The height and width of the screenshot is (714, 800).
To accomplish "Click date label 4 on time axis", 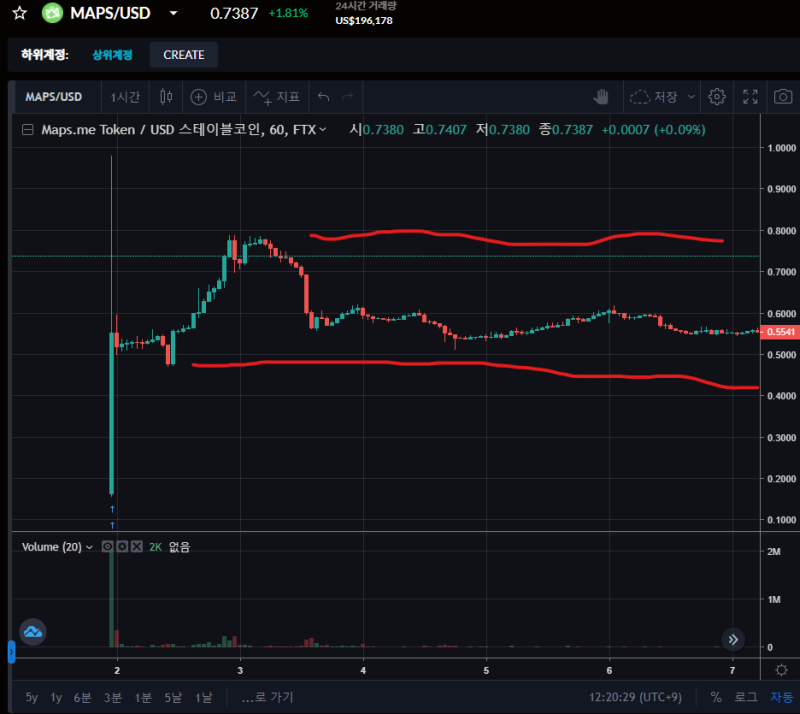I will pyautogui.click(x=363, y=670).
